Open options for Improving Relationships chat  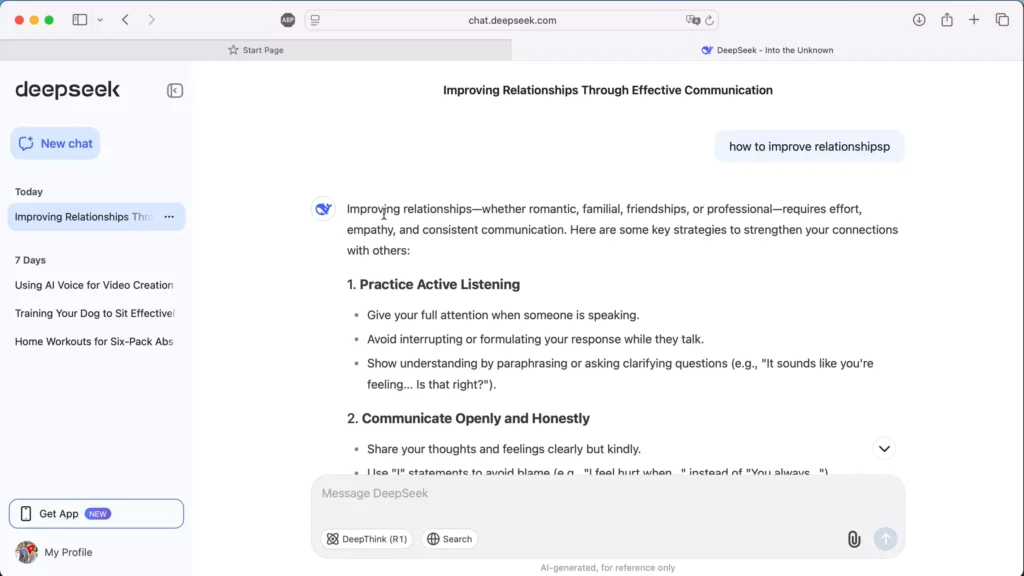click(x=169, y=217)
